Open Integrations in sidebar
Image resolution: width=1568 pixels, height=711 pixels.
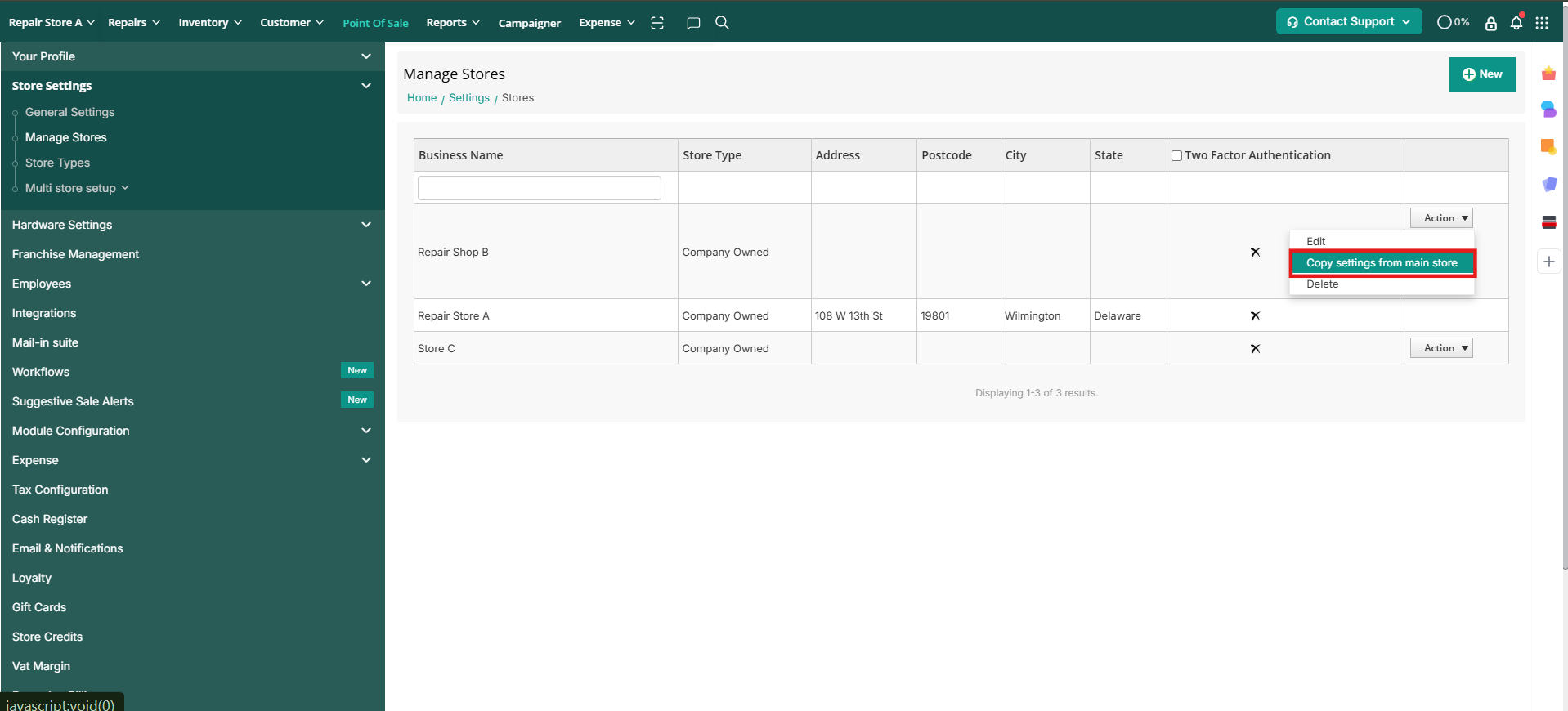tap(44, 313)
